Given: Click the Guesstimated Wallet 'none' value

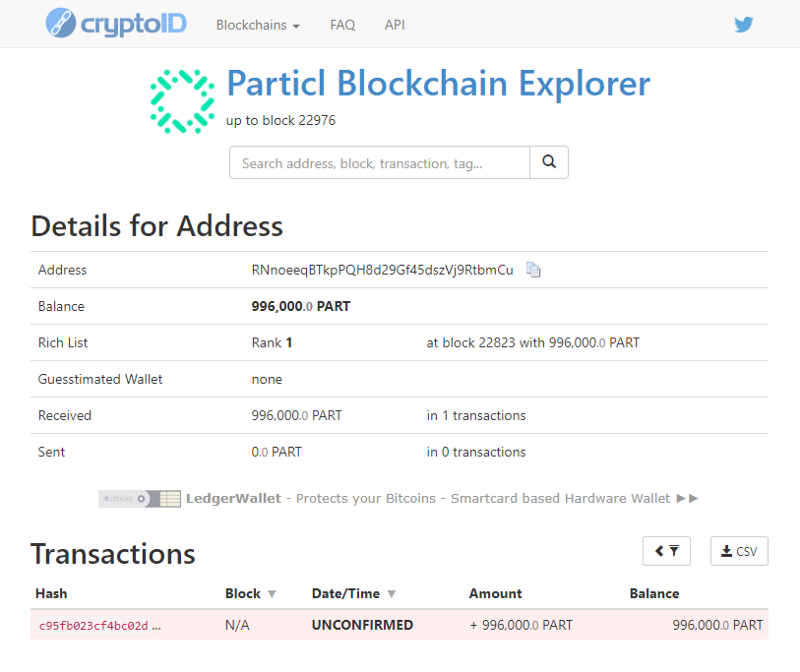Looking at the screenshot, I should click(266, 380).
